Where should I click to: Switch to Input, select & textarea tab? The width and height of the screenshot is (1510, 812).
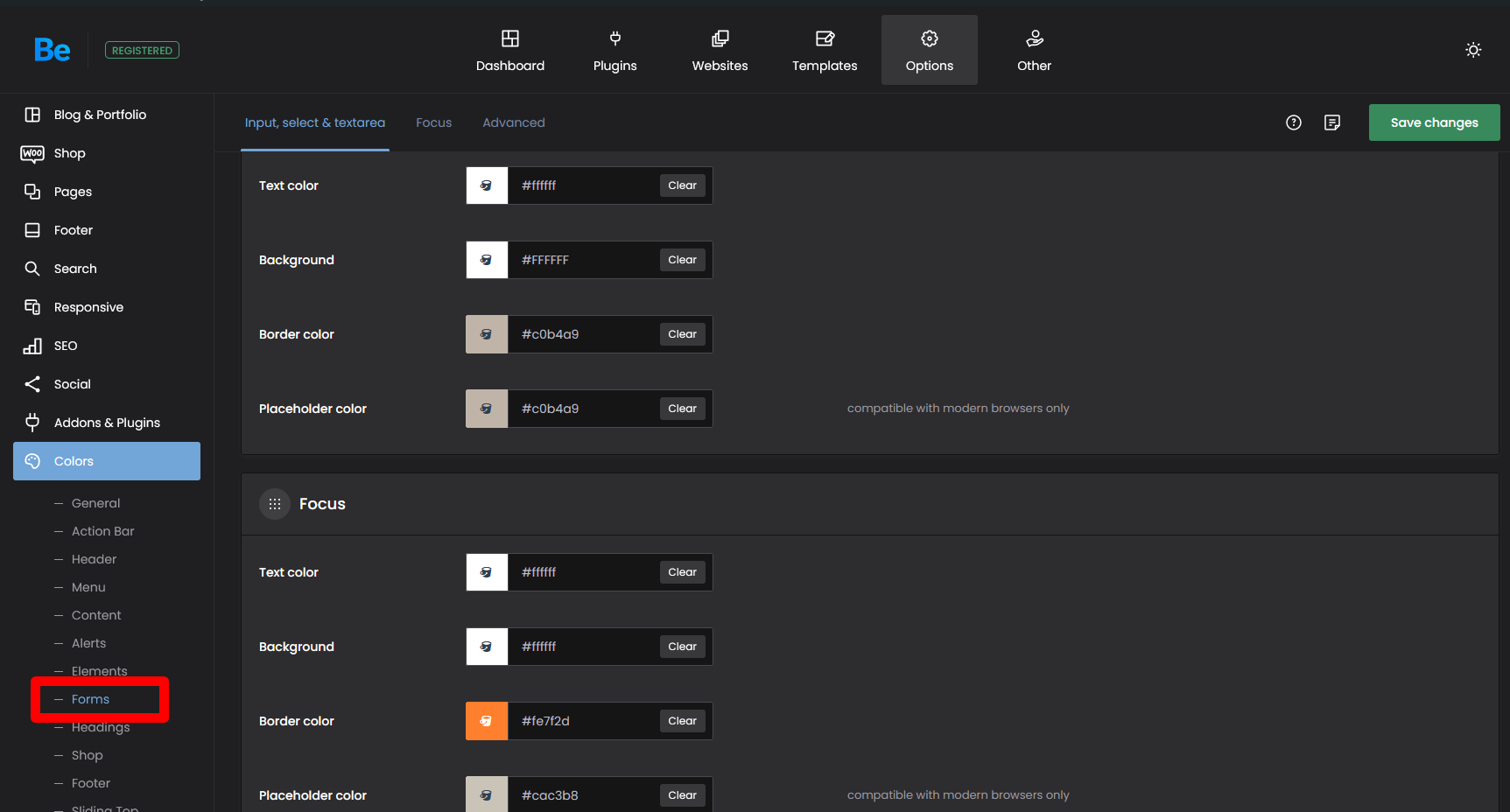coord(315,122)
